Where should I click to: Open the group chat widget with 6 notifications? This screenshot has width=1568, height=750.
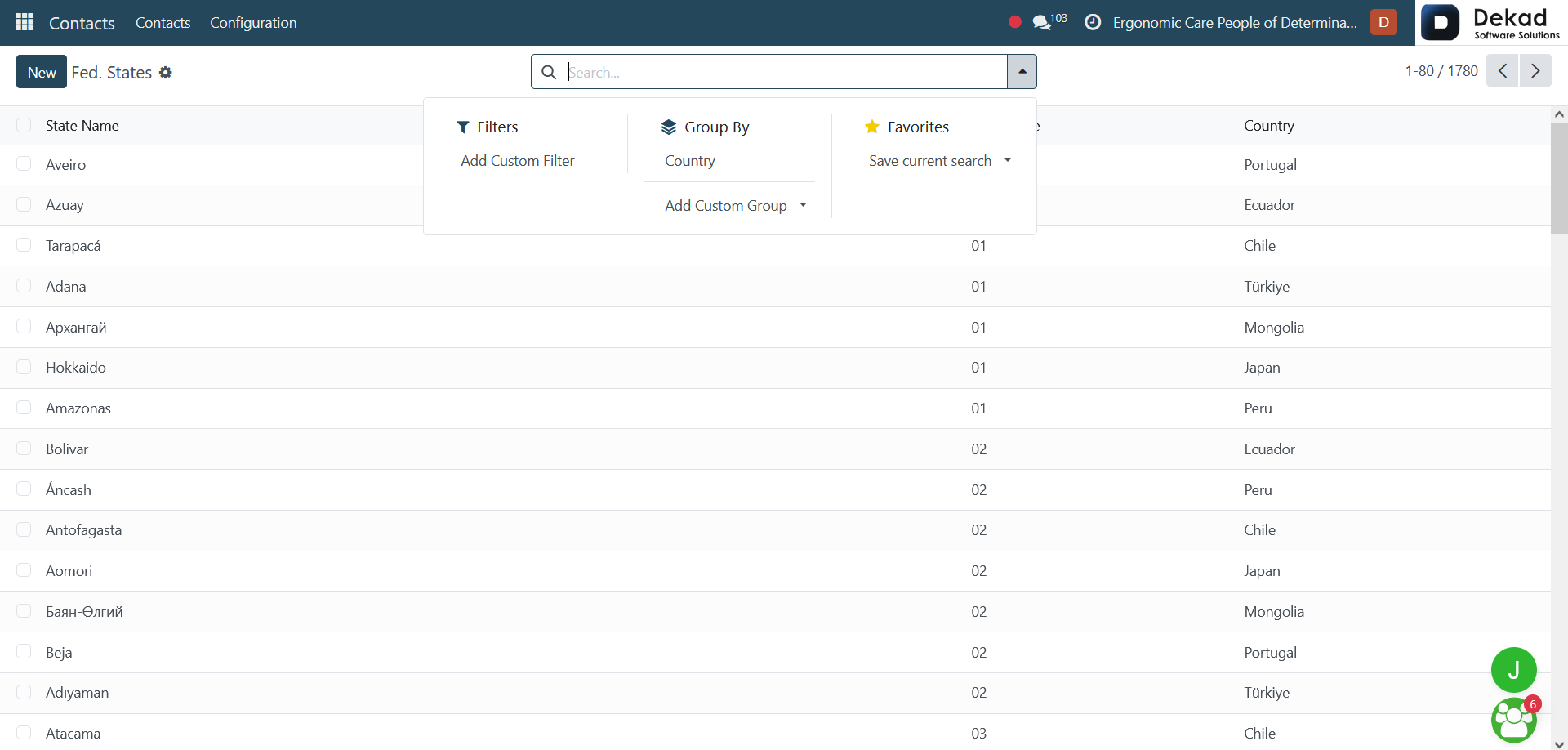coord(1513,720)
